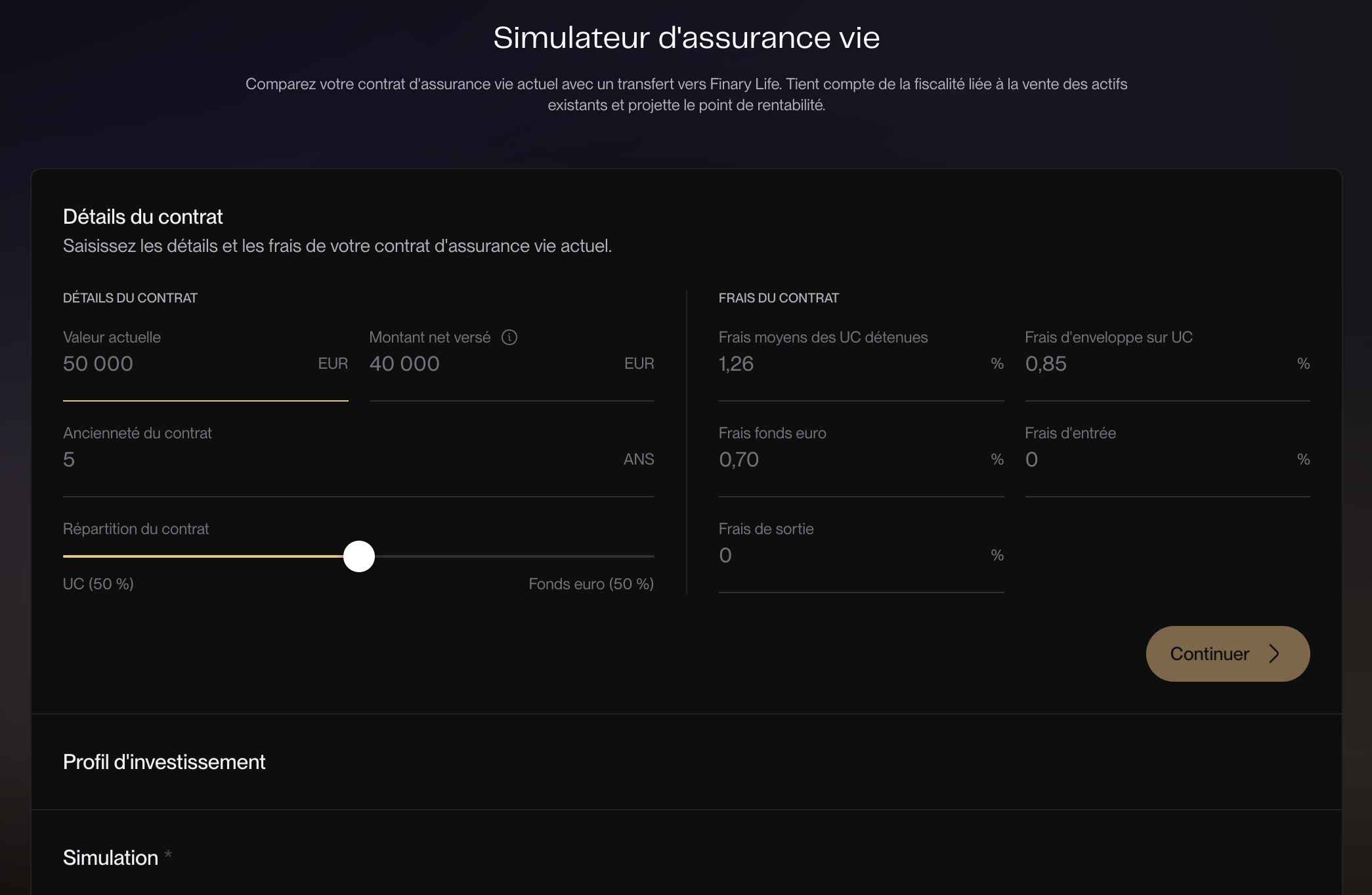The width and height of the screenshot is (1372, 895).
Task: Click the EUR unit next to 40 000
Action: [639, 364]
